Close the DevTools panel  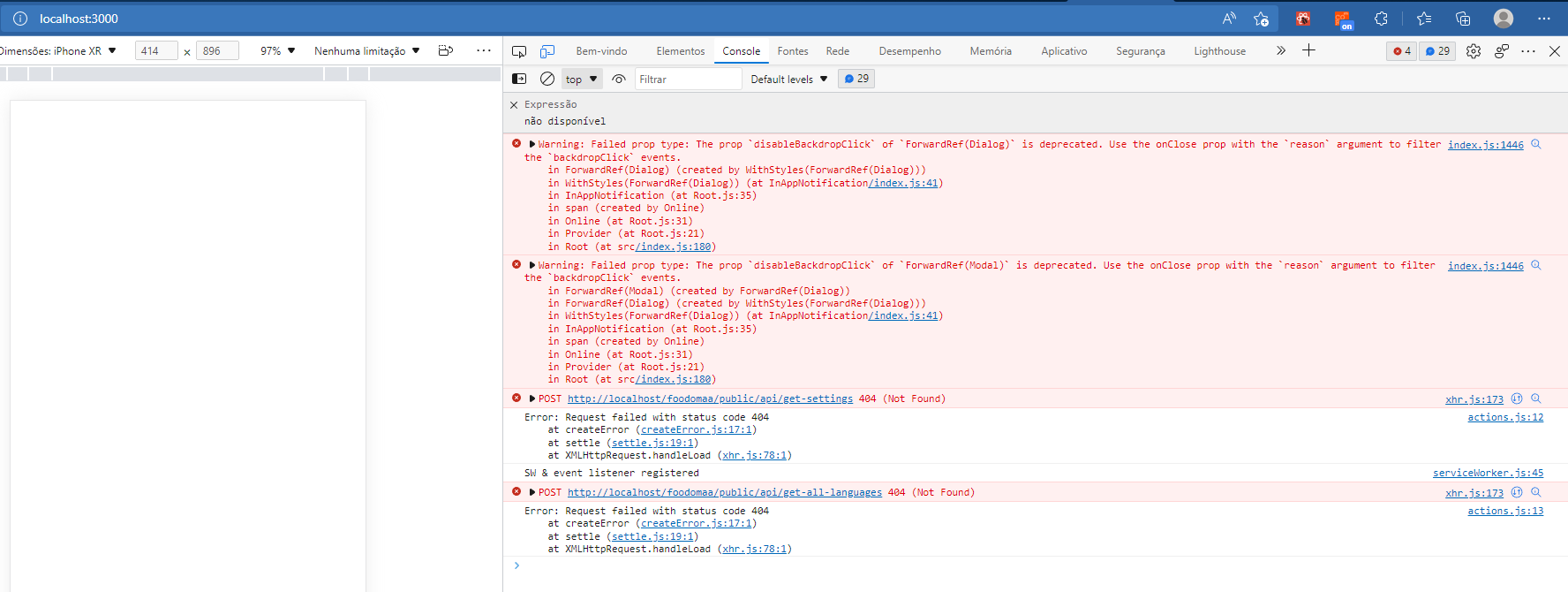[x=1555, y=51]
